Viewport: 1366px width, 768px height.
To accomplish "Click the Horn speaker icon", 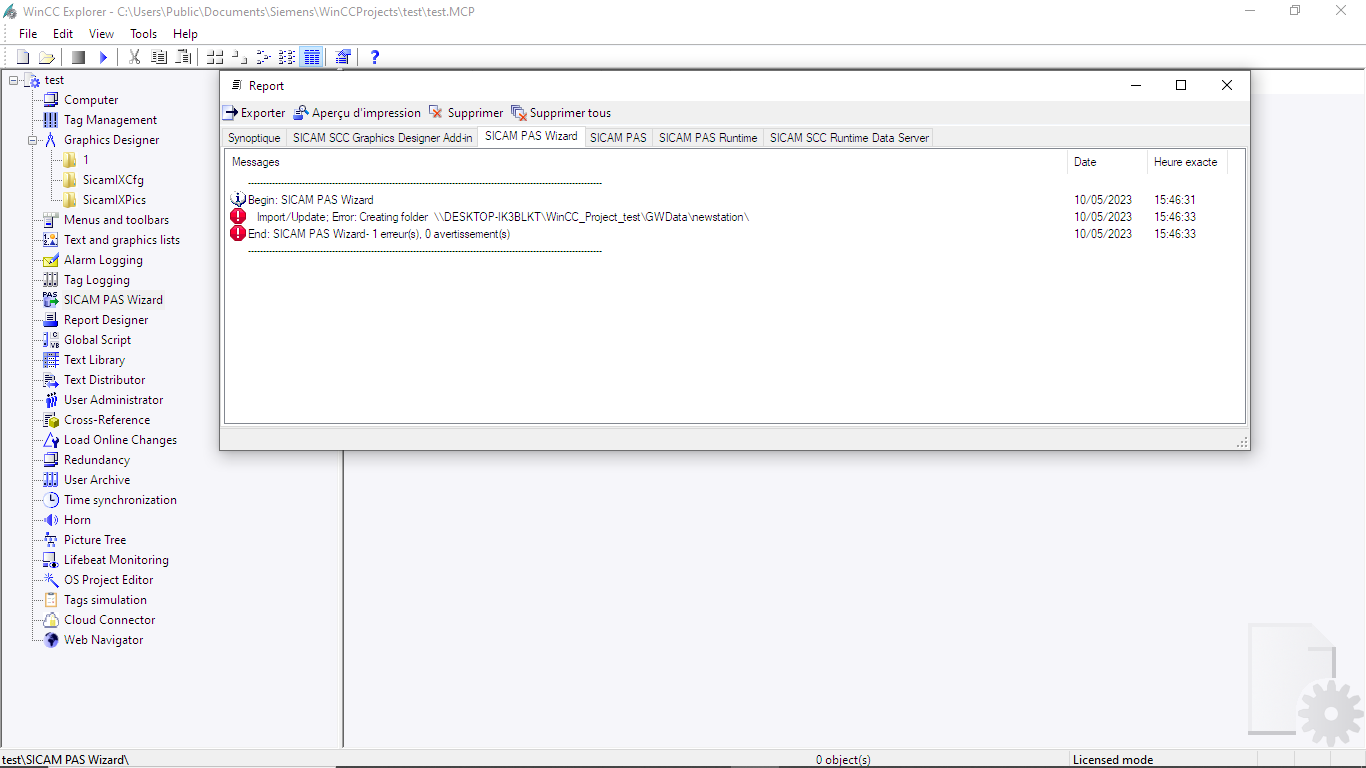I will coord(51,520).
